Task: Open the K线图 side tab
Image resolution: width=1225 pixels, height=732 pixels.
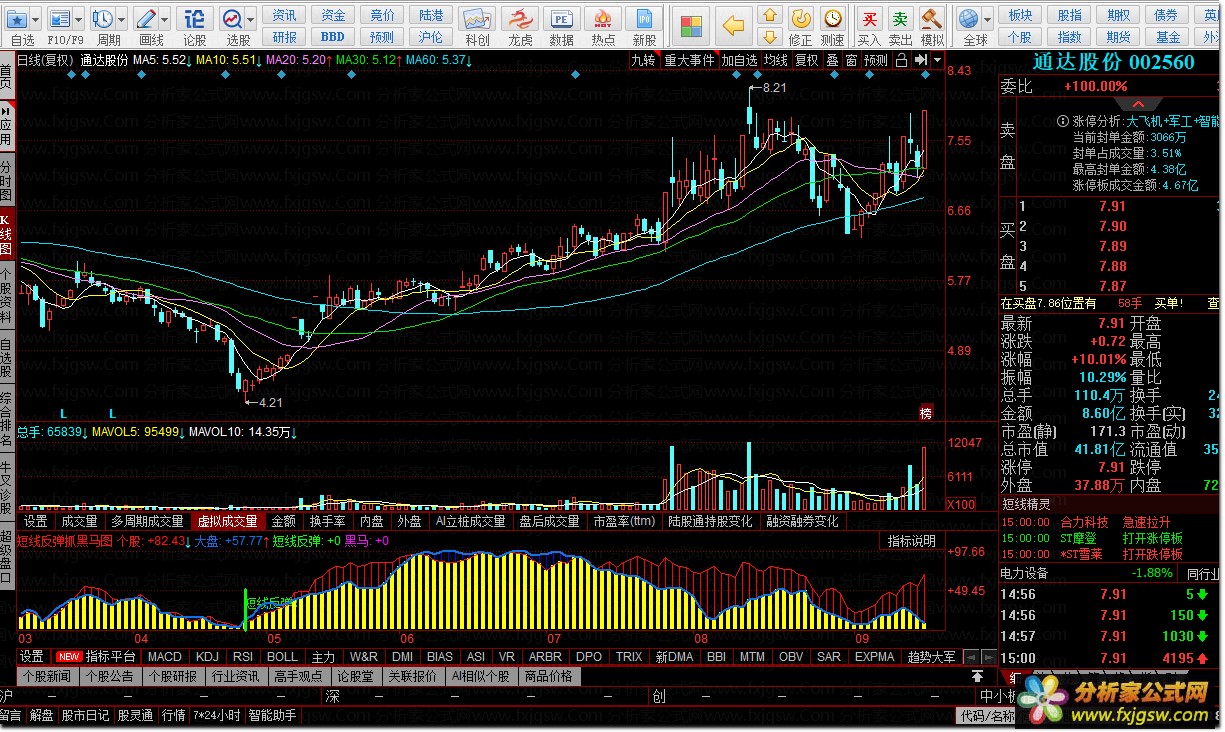Action: click(x=7, y=232)
